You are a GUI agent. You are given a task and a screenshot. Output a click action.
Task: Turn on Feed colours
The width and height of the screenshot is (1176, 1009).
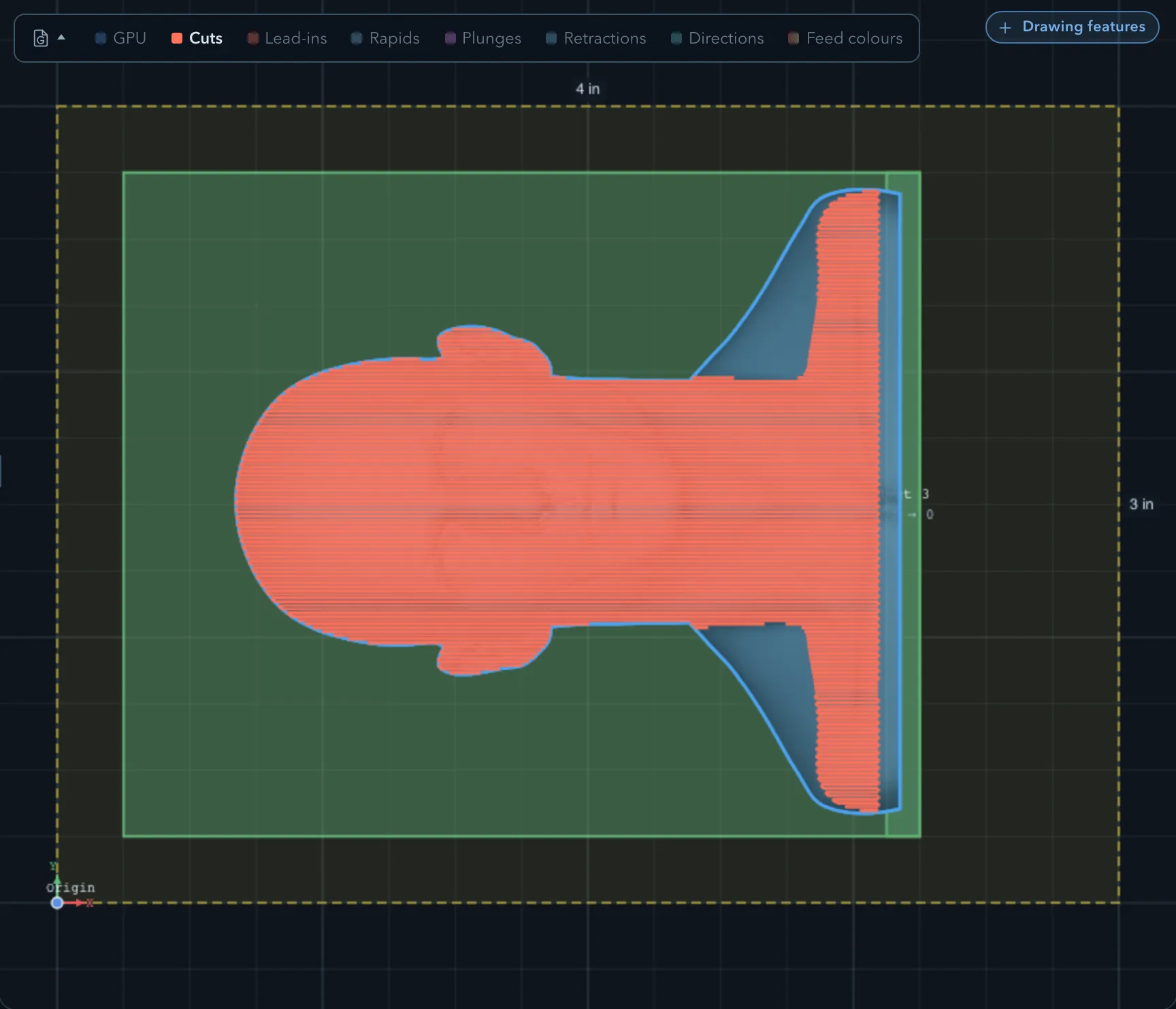pos(845,38)
